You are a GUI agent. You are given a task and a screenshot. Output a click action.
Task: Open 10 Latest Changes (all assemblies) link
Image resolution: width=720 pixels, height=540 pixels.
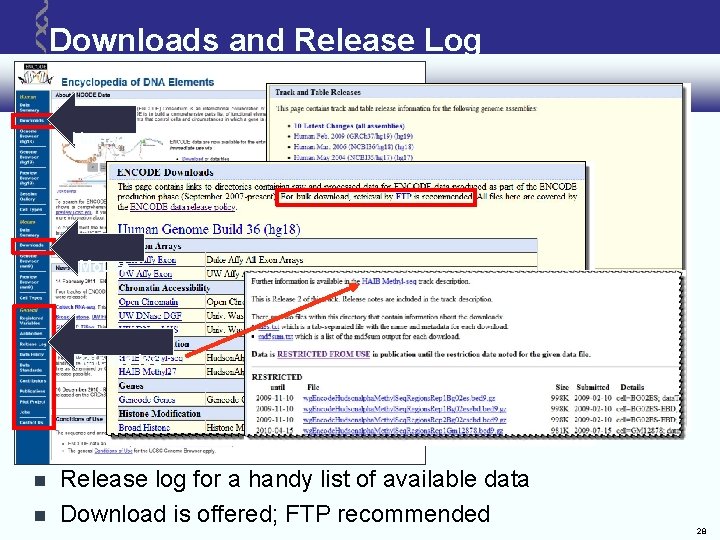[349, 126]
